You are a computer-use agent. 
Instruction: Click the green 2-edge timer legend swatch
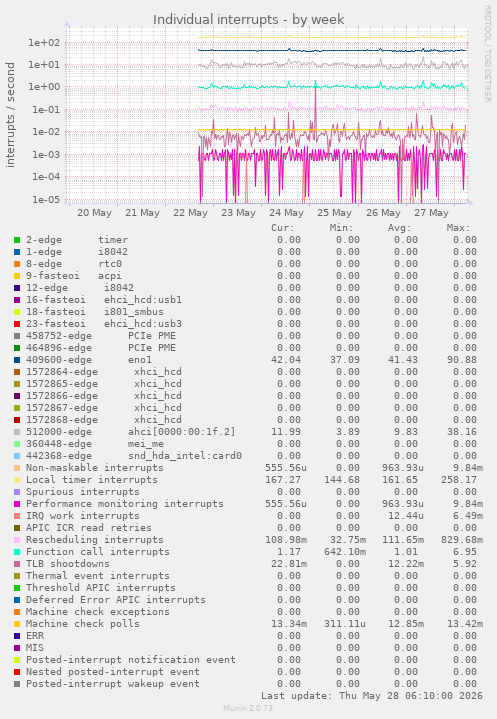17,240
